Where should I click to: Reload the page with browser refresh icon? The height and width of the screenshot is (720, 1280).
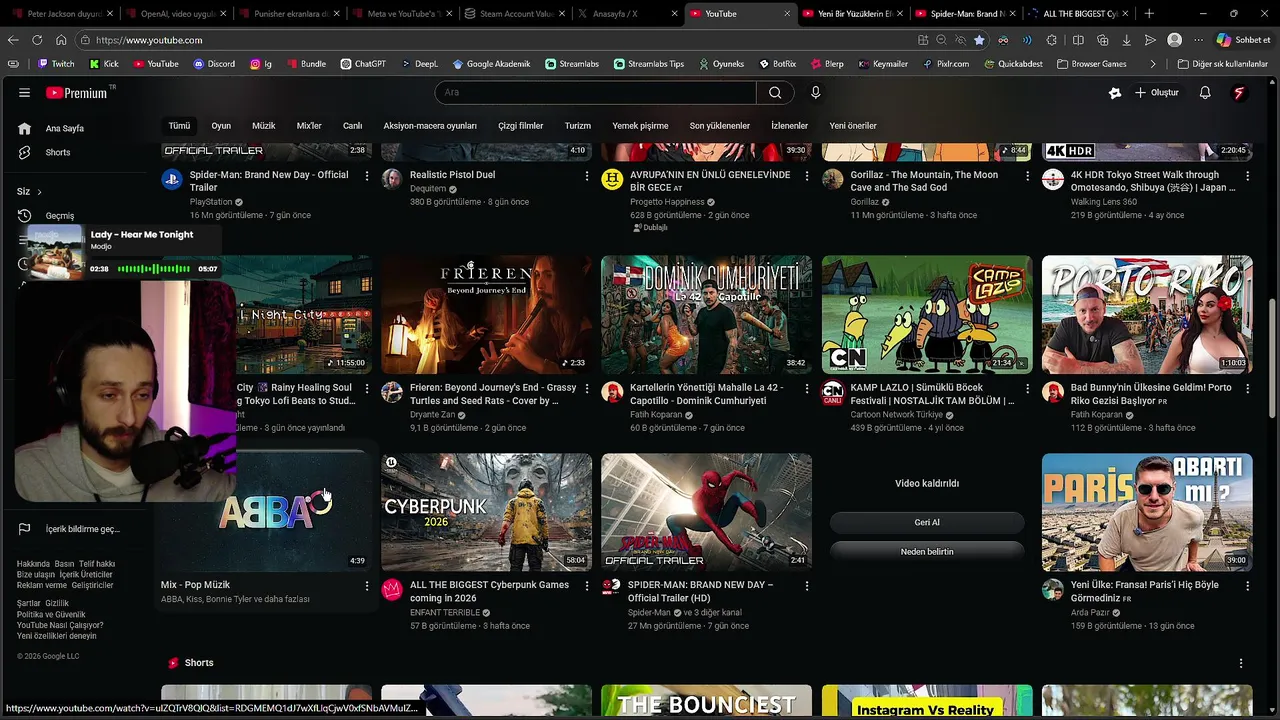click(x=37, y=40)
